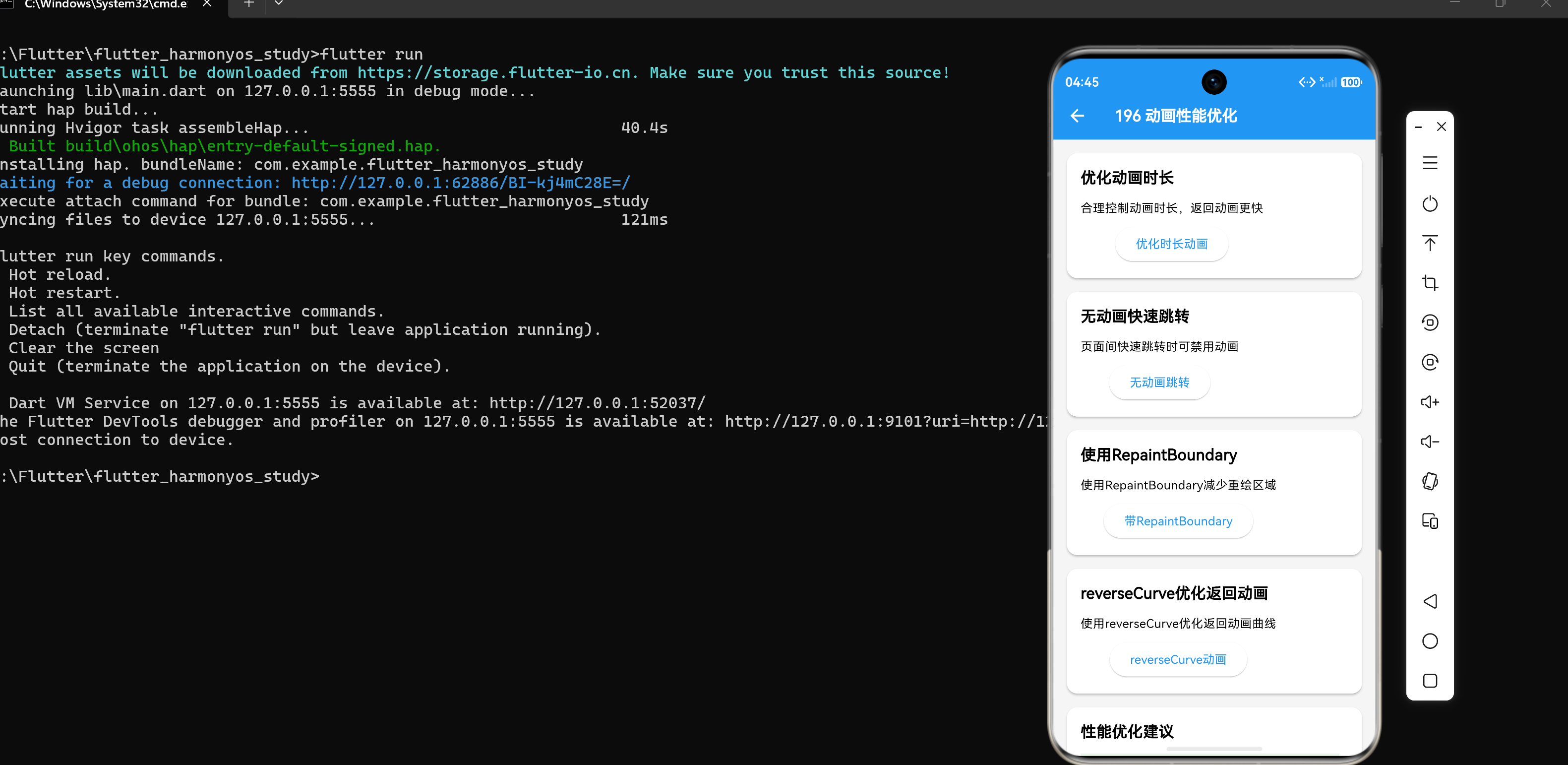1568x765 pixels.
Task: Click the storage.flutter-io.cn URL
Action: click(x=493, y=73)
